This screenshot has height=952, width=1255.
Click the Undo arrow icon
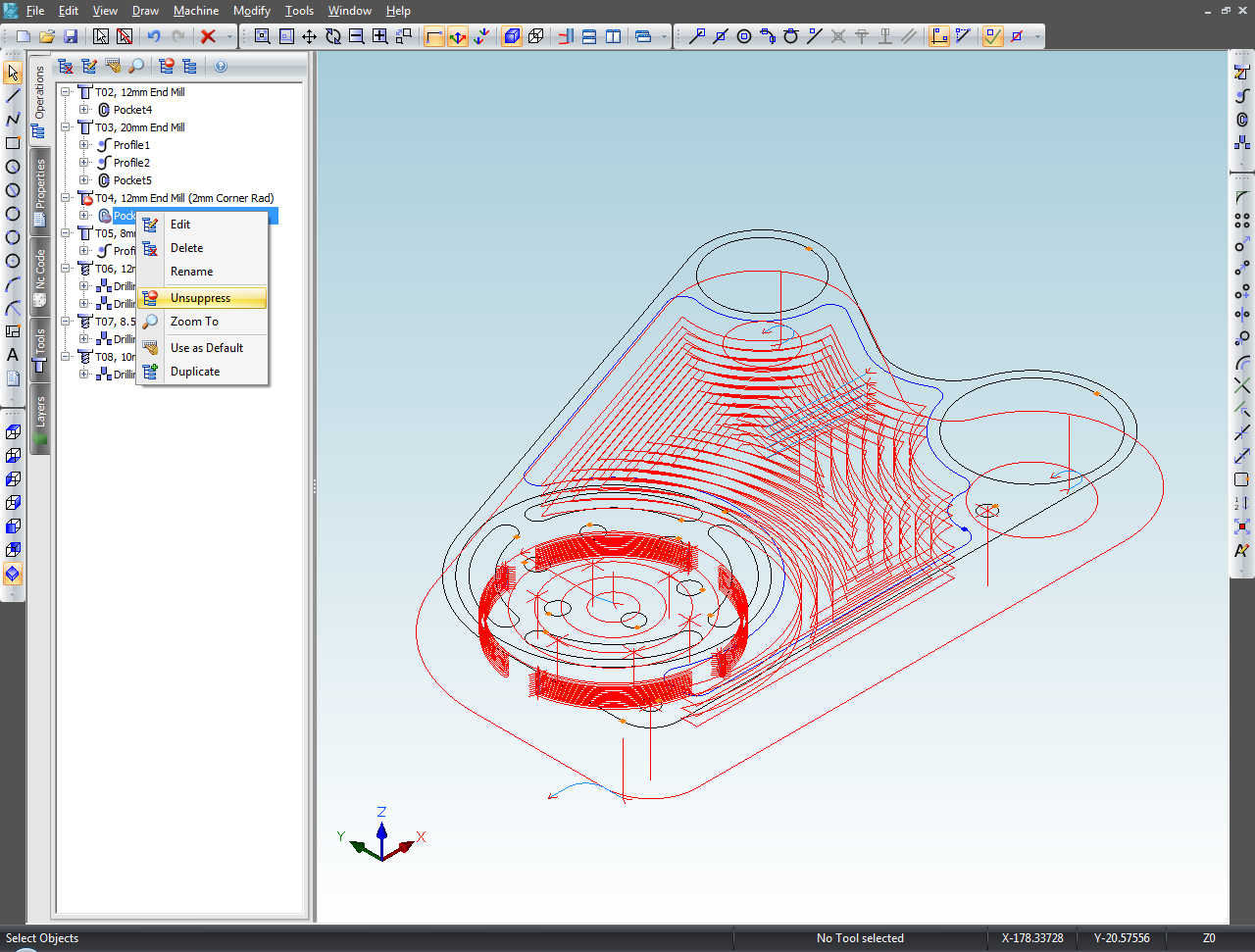pos(154,36)
